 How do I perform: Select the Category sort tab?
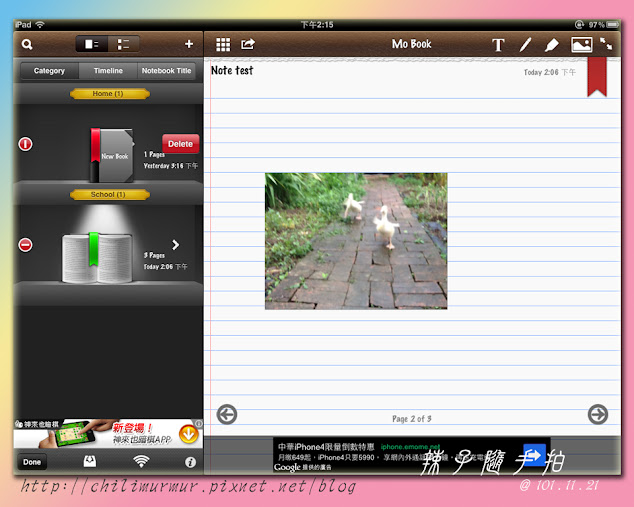click(49, 71)
